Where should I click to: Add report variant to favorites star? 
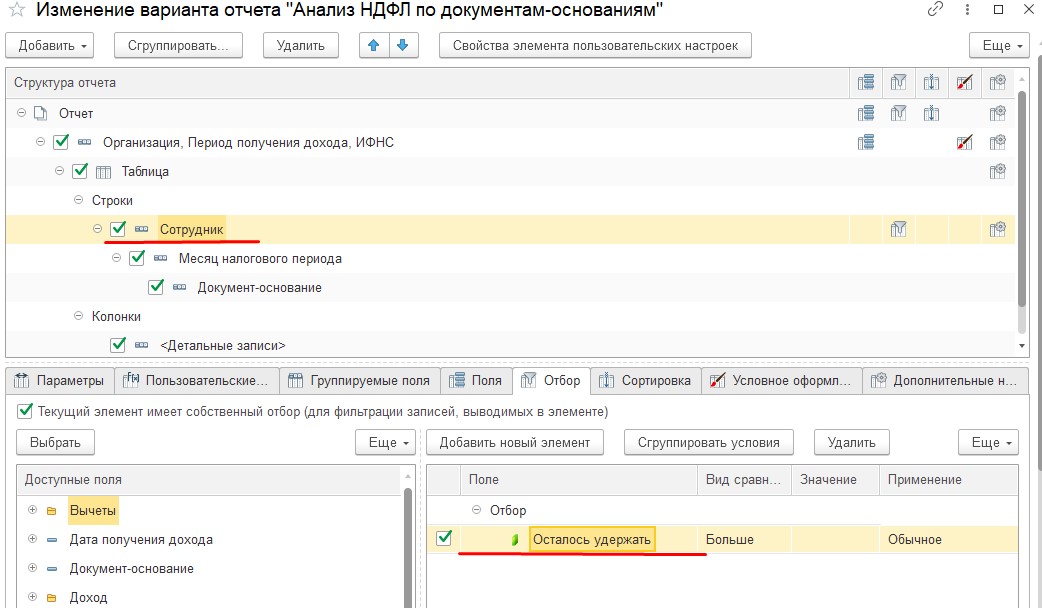click(17, 10)
